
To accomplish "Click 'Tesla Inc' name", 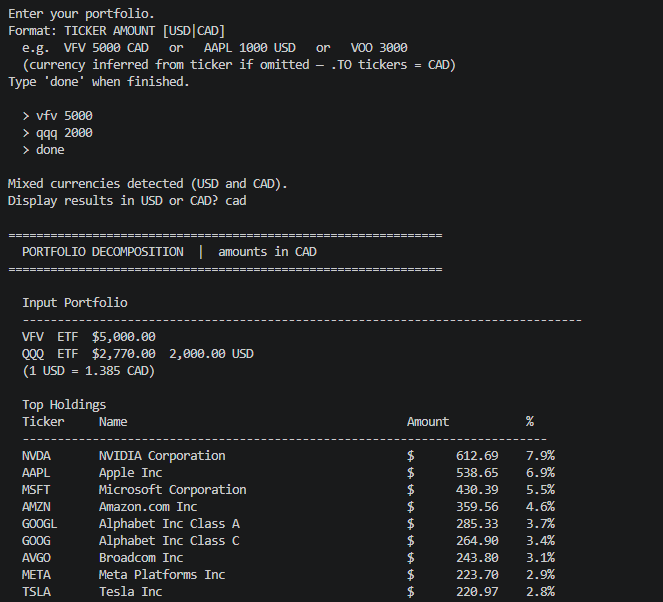I will pos(131,592).
